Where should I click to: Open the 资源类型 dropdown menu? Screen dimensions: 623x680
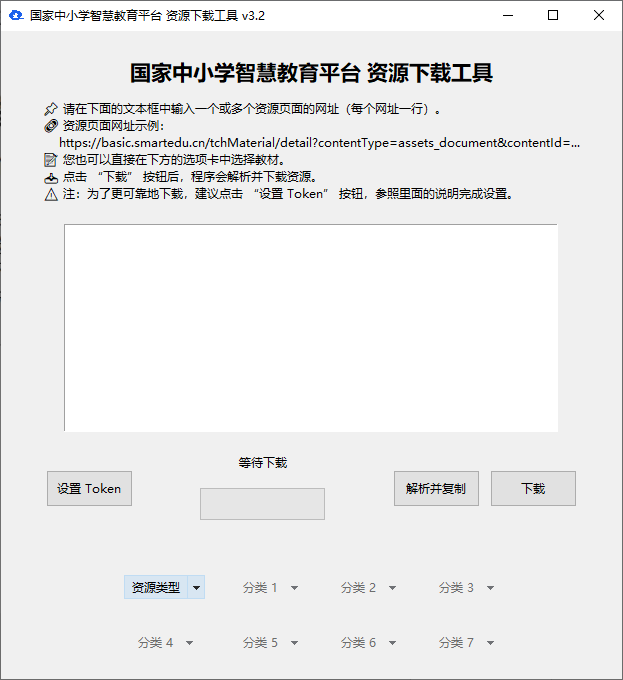165,588
